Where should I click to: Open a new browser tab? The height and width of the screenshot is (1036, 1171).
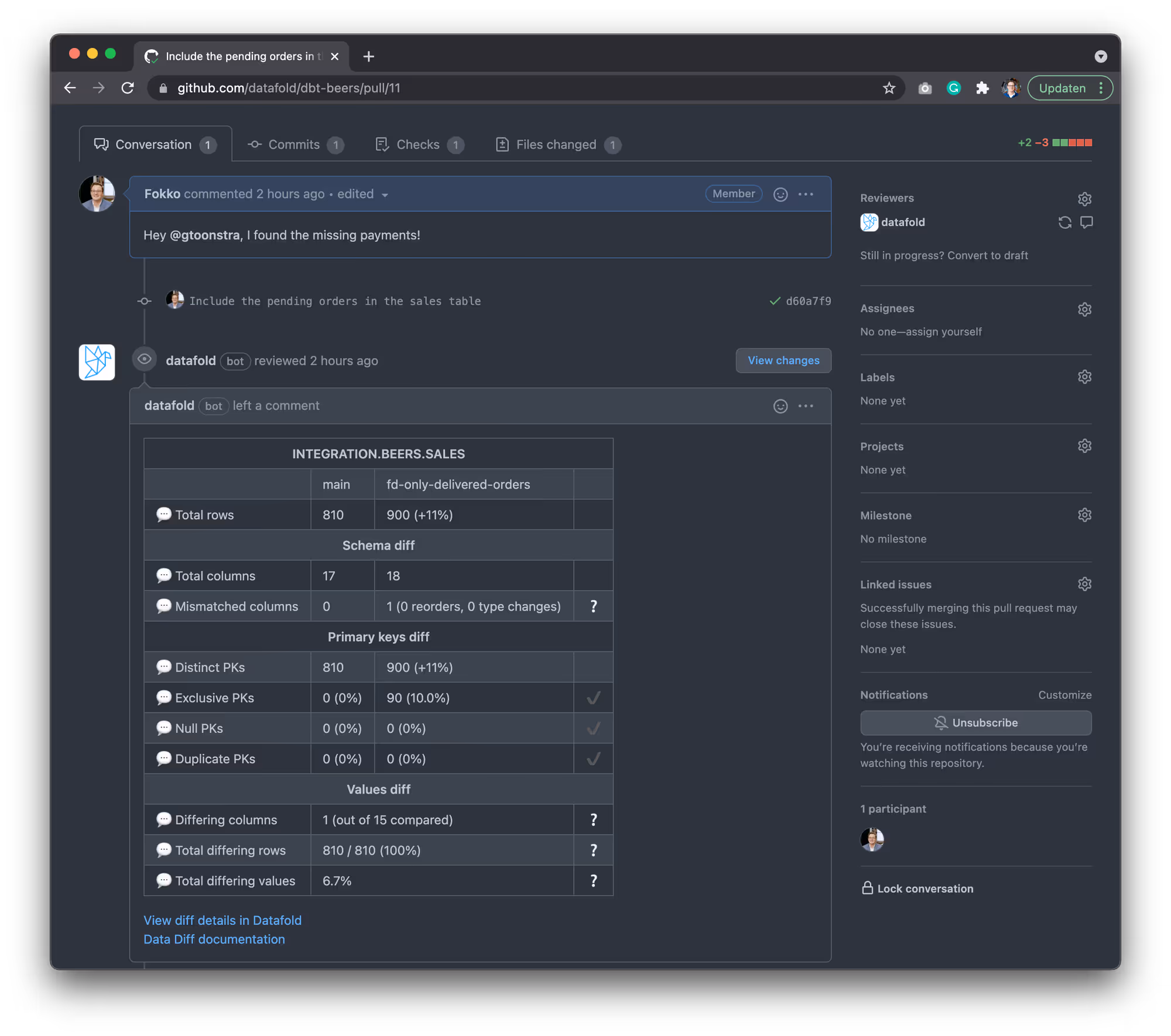pos(368,56)
